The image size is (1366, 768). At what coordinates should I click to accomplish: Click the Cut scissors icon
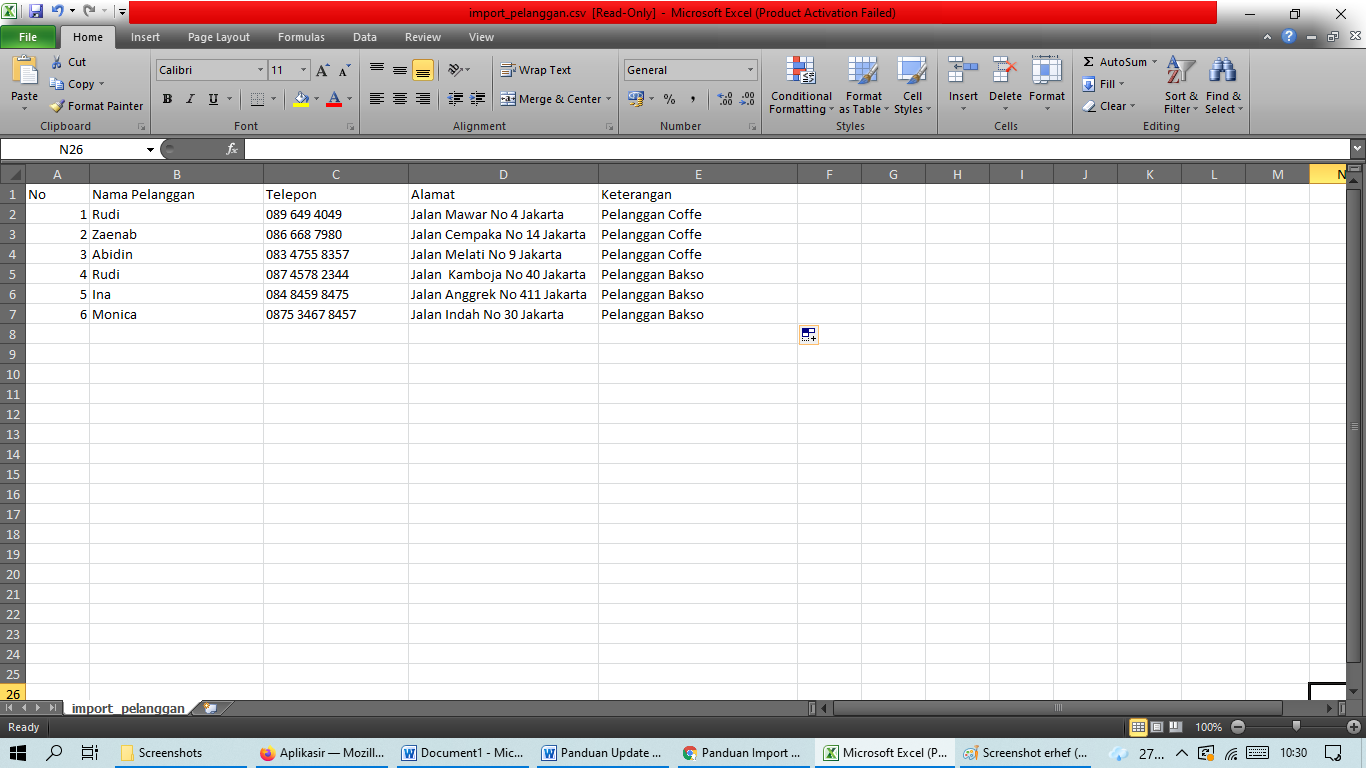pos(57,62)
